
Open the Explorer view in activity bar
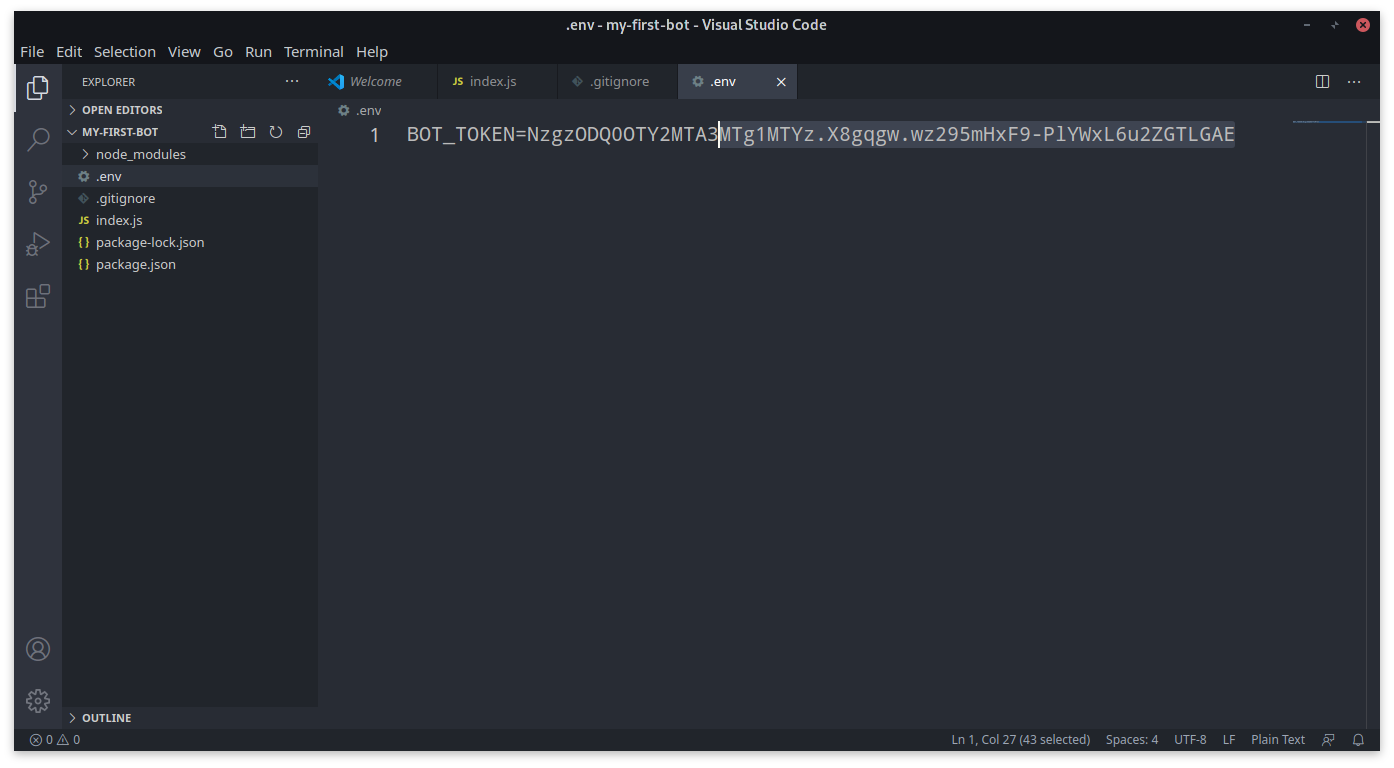(x=38, y=88)
